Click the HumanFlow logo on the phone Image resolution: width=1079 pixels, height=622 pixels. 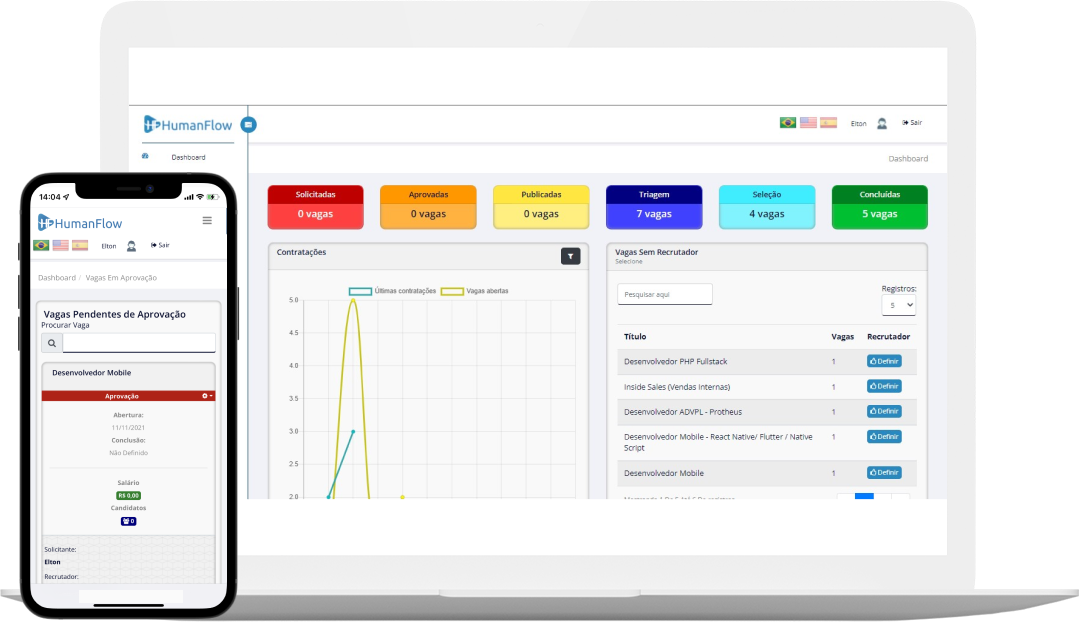point(80,223)
